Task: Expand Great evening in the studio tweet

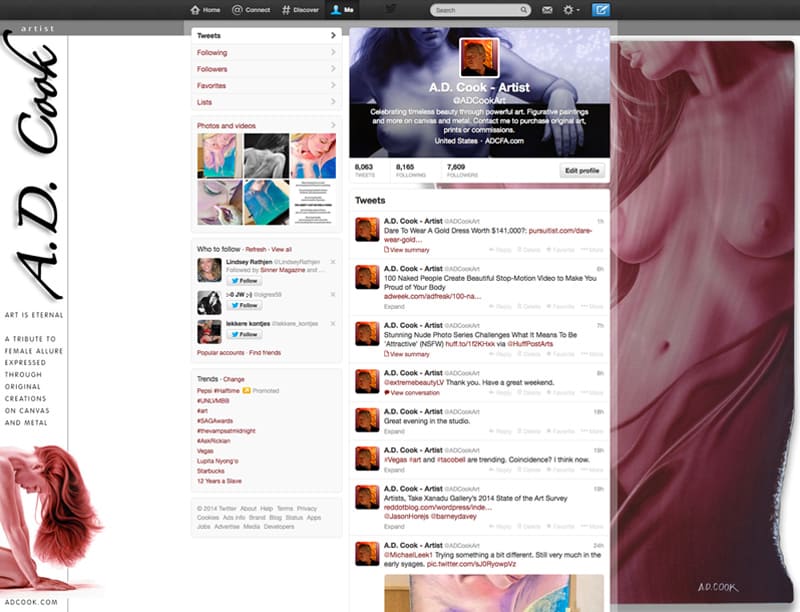Action: pos(394,431)
